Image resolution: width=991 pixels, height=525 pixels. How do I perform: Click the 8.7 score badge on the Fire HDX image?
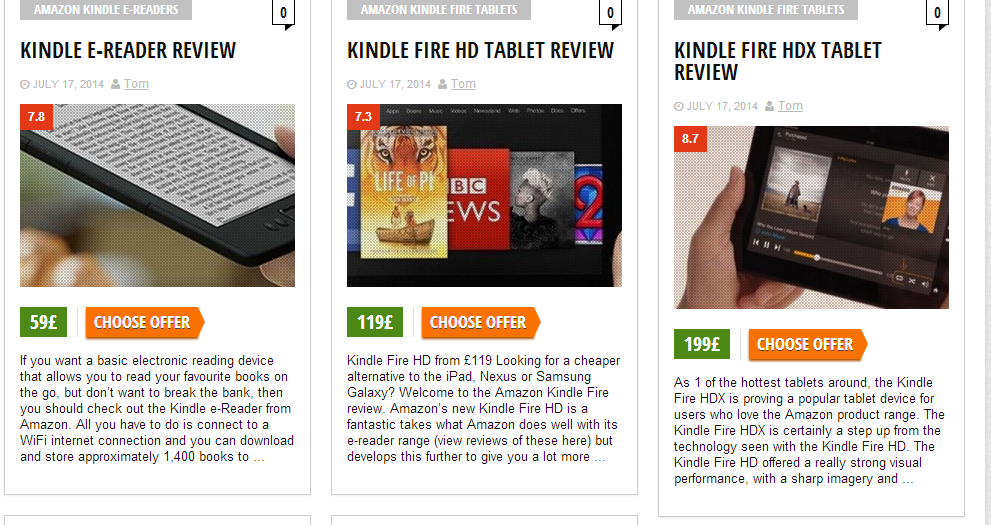click(x=690, y=139)
